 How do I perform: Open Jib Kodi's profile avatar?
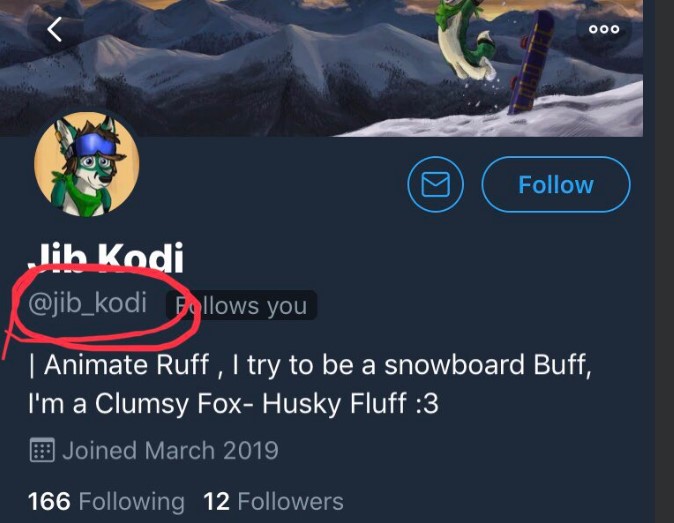pyautogui.click(x=87, y=166)
